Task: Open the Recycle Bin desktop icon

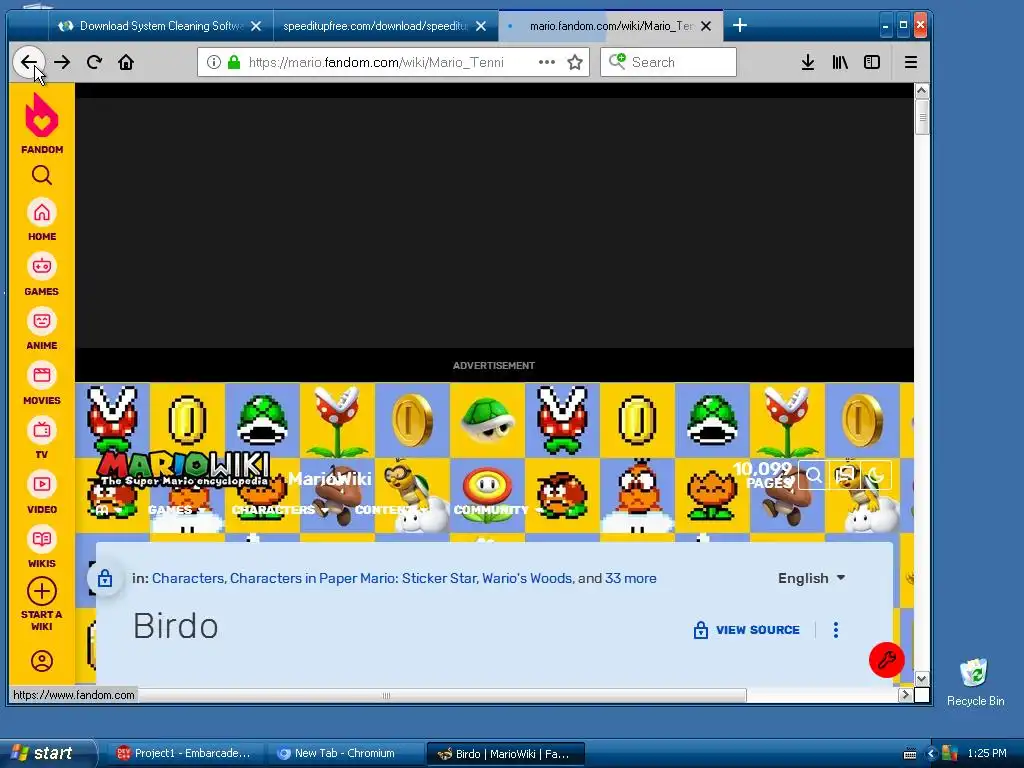Action: 975,682
